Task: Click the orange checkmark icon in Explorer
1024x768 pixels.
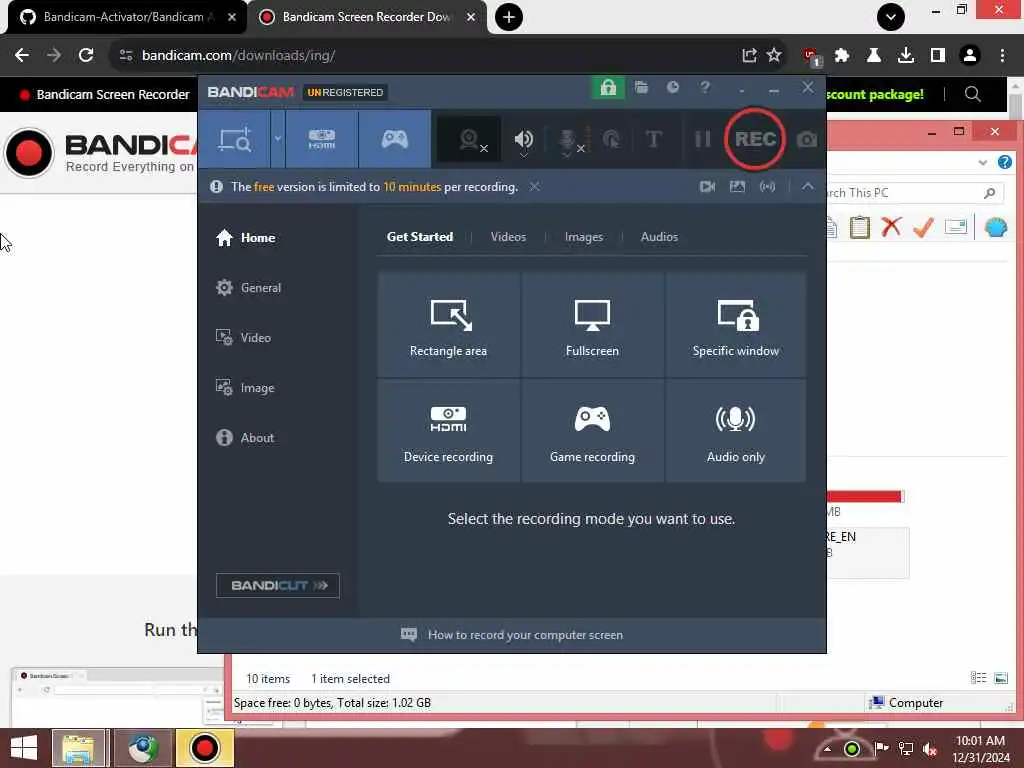Action: coord(923,227)
